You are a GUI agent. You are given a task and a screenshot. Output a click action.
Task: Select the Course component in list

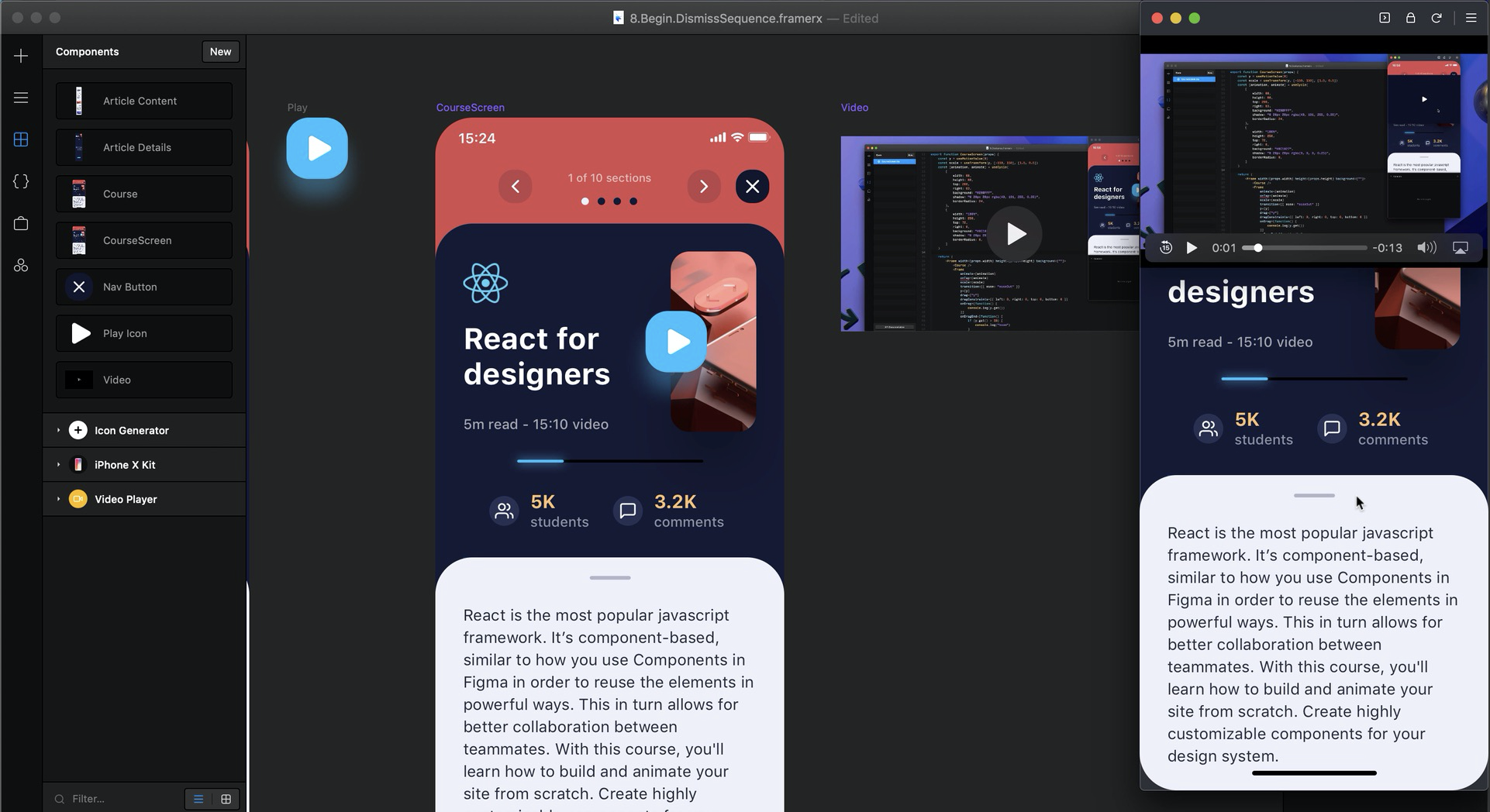coord(144,194)
